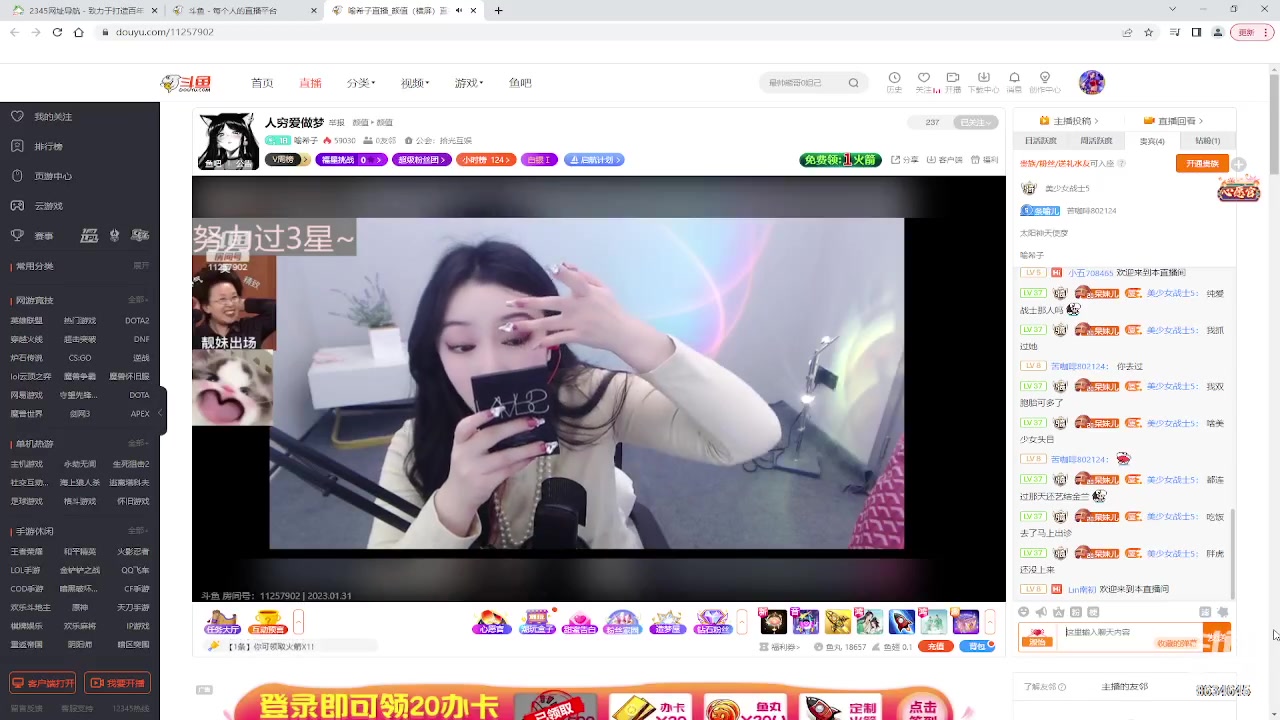Open the emoji picker in the chat bar
This screenshot has width=1280, height=720.
coord(1023,612)
